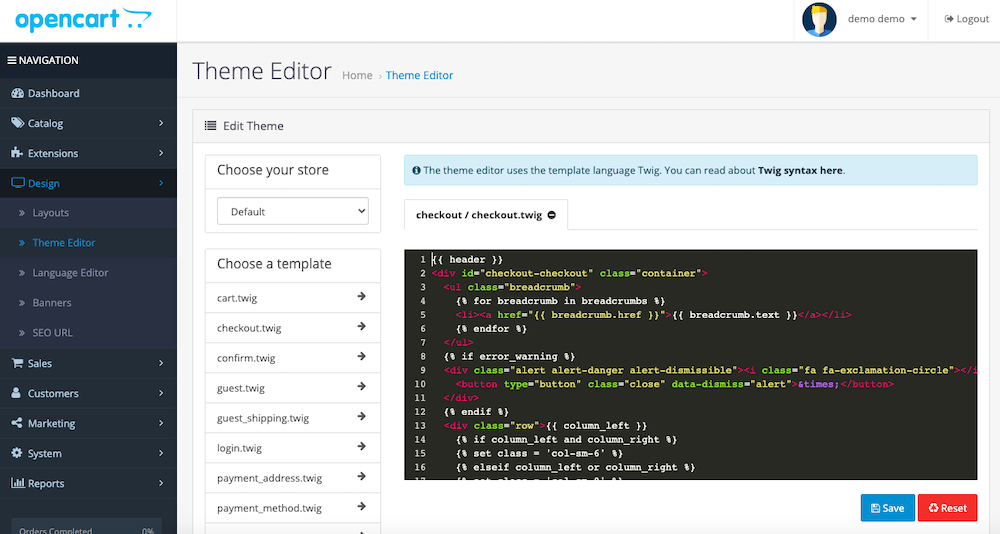Click the arrow icon beside cart.twig
This screenshot has width=1000, height=534.
[x=362, y=296]
